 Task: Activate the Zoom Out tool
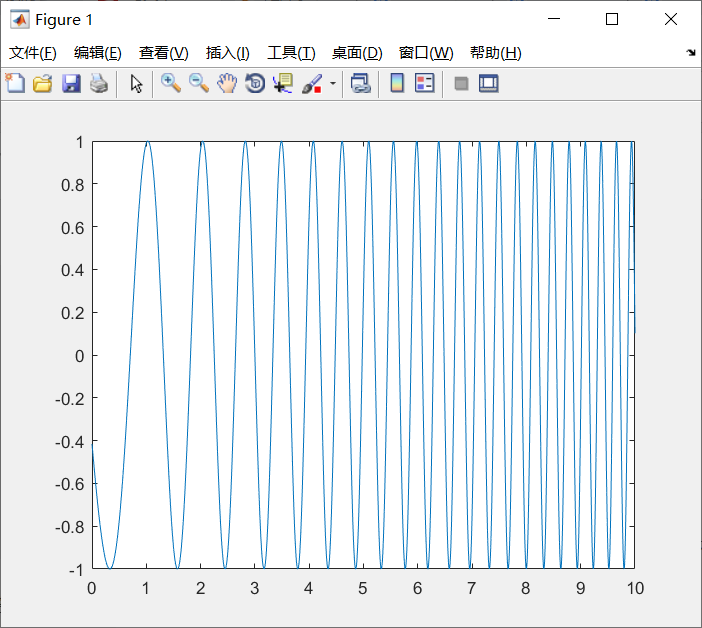198,83
